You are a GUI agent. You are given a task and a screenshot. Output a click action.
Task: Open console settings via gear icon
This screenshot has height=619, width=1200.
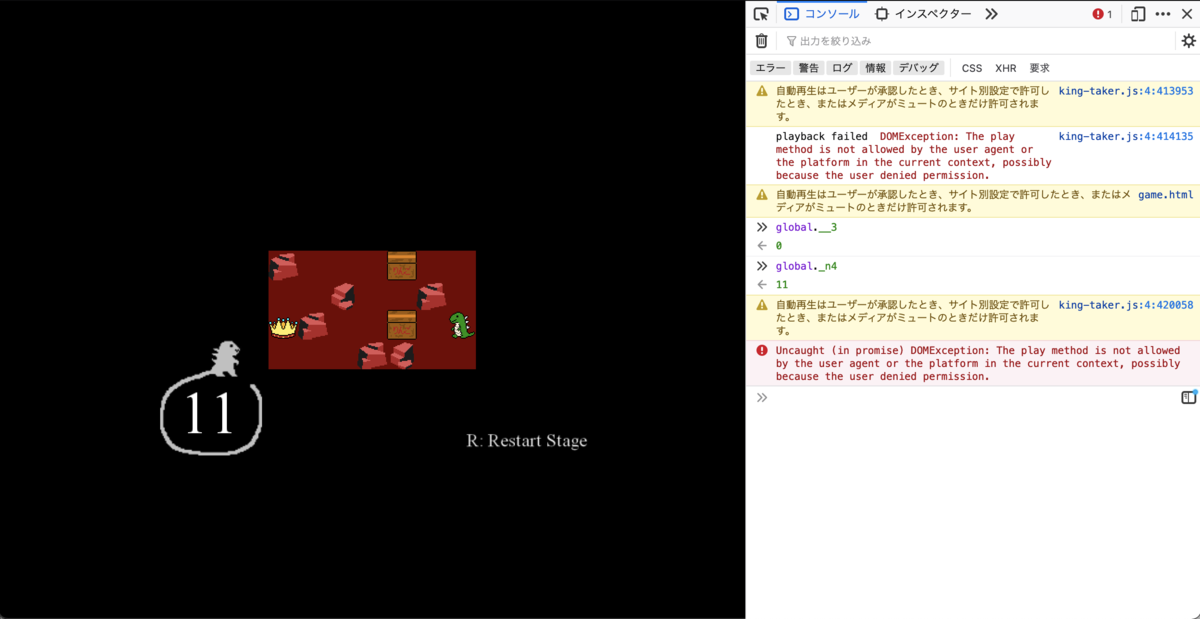click(1188, 41)
